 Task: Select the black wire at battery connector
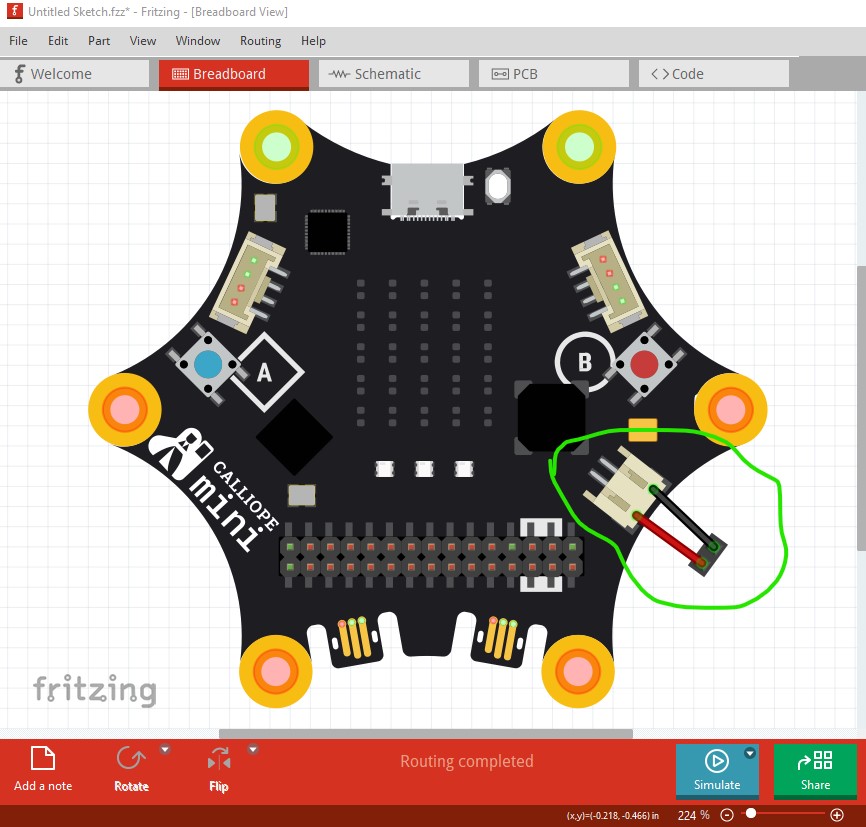coord(684,518)
